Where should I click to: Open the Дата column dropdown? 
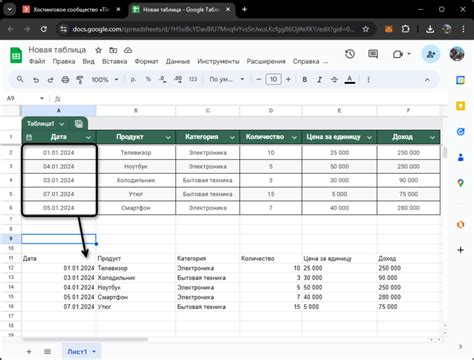(88, 137)
